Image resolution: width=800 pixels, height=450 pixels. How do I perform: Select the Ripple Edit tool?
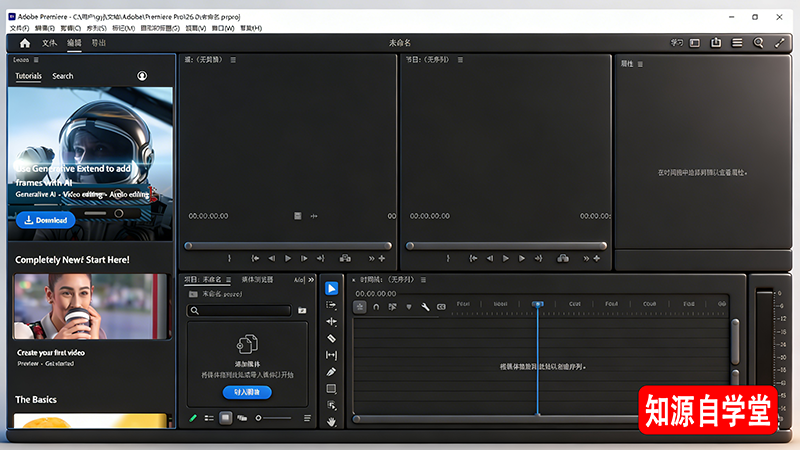tap(332, 321)
